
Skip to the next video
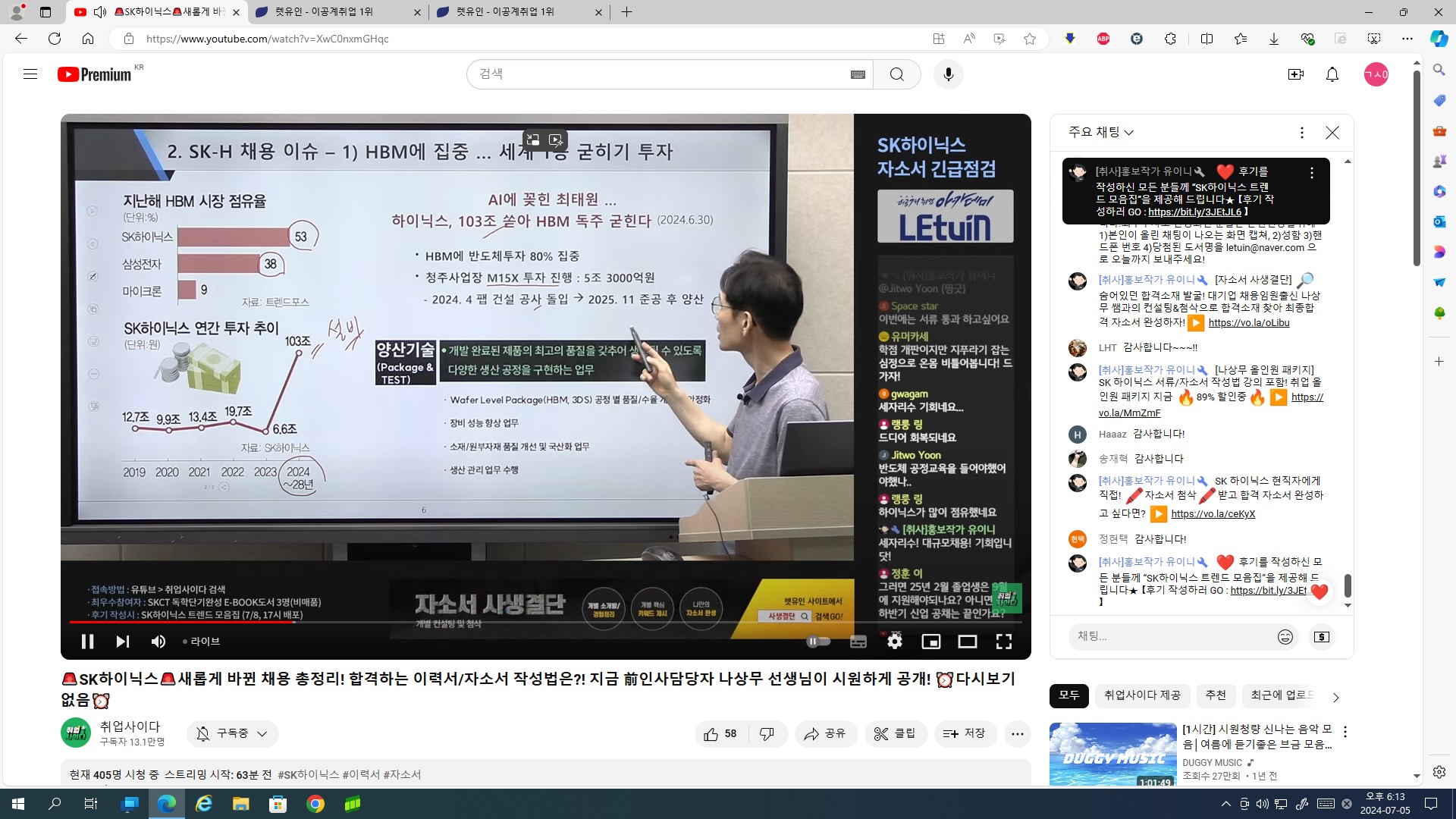(122, 642)
